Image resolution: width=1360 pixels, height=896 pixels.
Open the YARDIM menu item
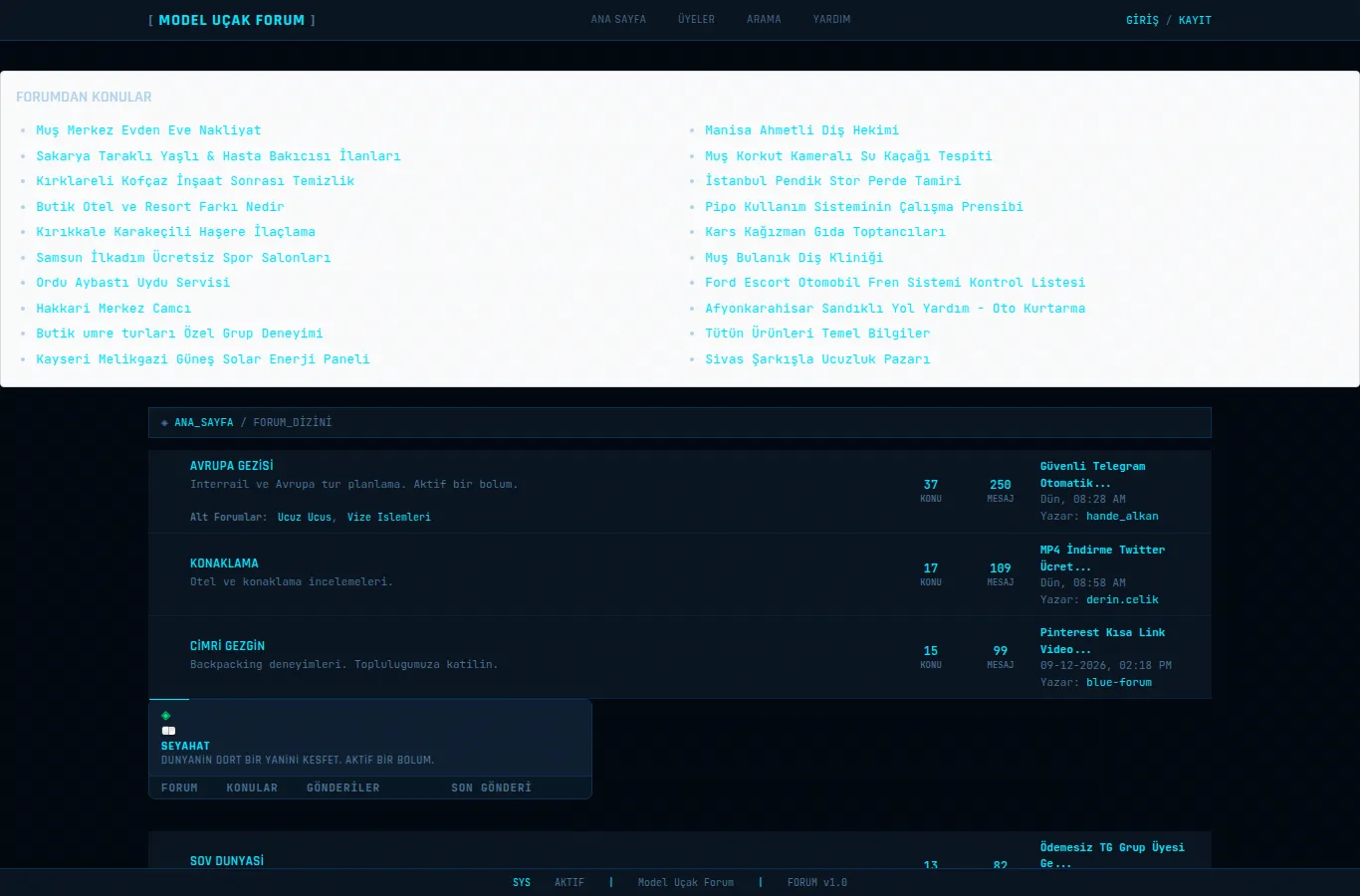pyautogui.click(x=831, y=19)
